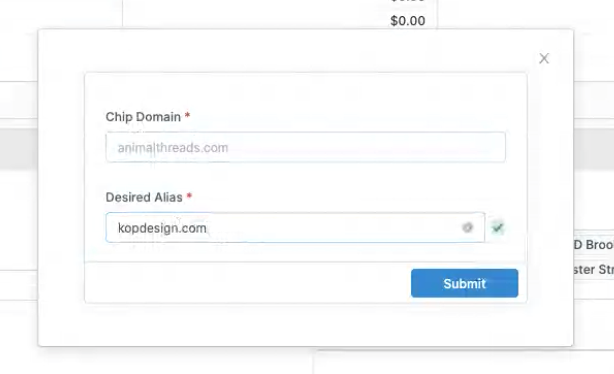Select the red asterisk next to Chip Domain
This screenshot has height=374, width=614.
pyautogui.click(x=187, y=115)
